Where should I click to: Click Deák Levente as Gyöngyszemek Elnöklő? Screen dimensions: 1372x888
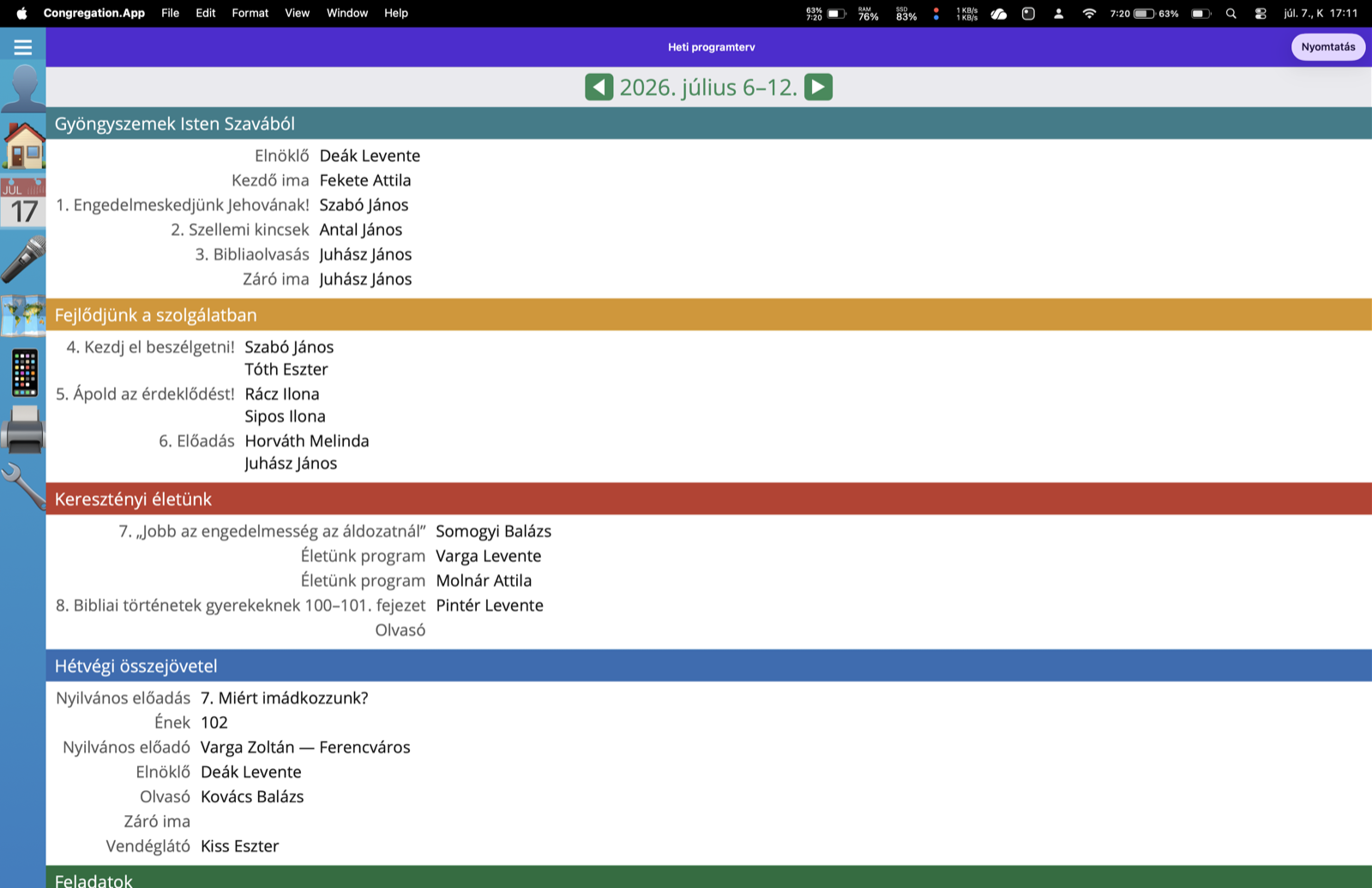pos(370,155)
